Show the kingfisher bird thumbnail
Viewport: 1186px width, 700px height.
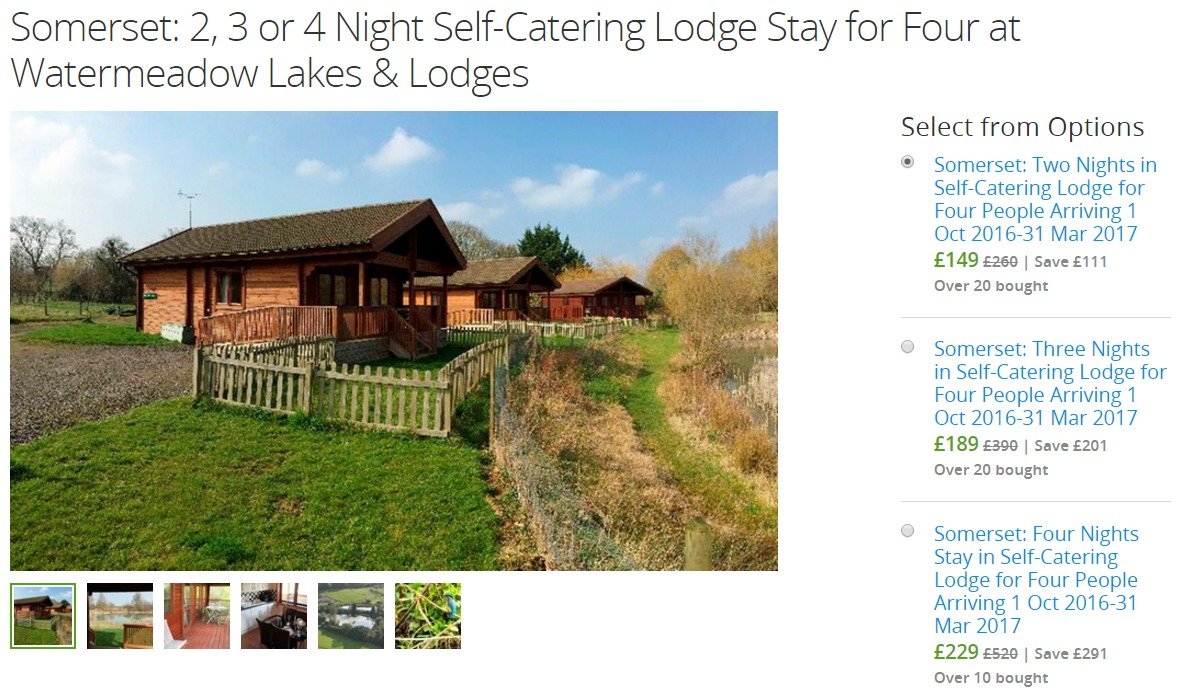(428, 616)
